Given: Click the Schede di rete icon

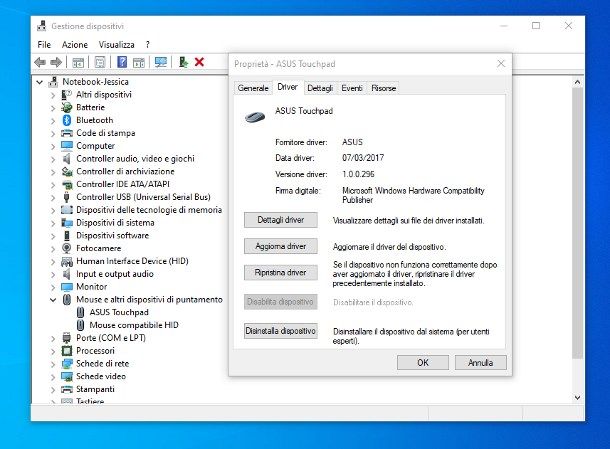Looking at the screenshot, I should coord(67,364).
